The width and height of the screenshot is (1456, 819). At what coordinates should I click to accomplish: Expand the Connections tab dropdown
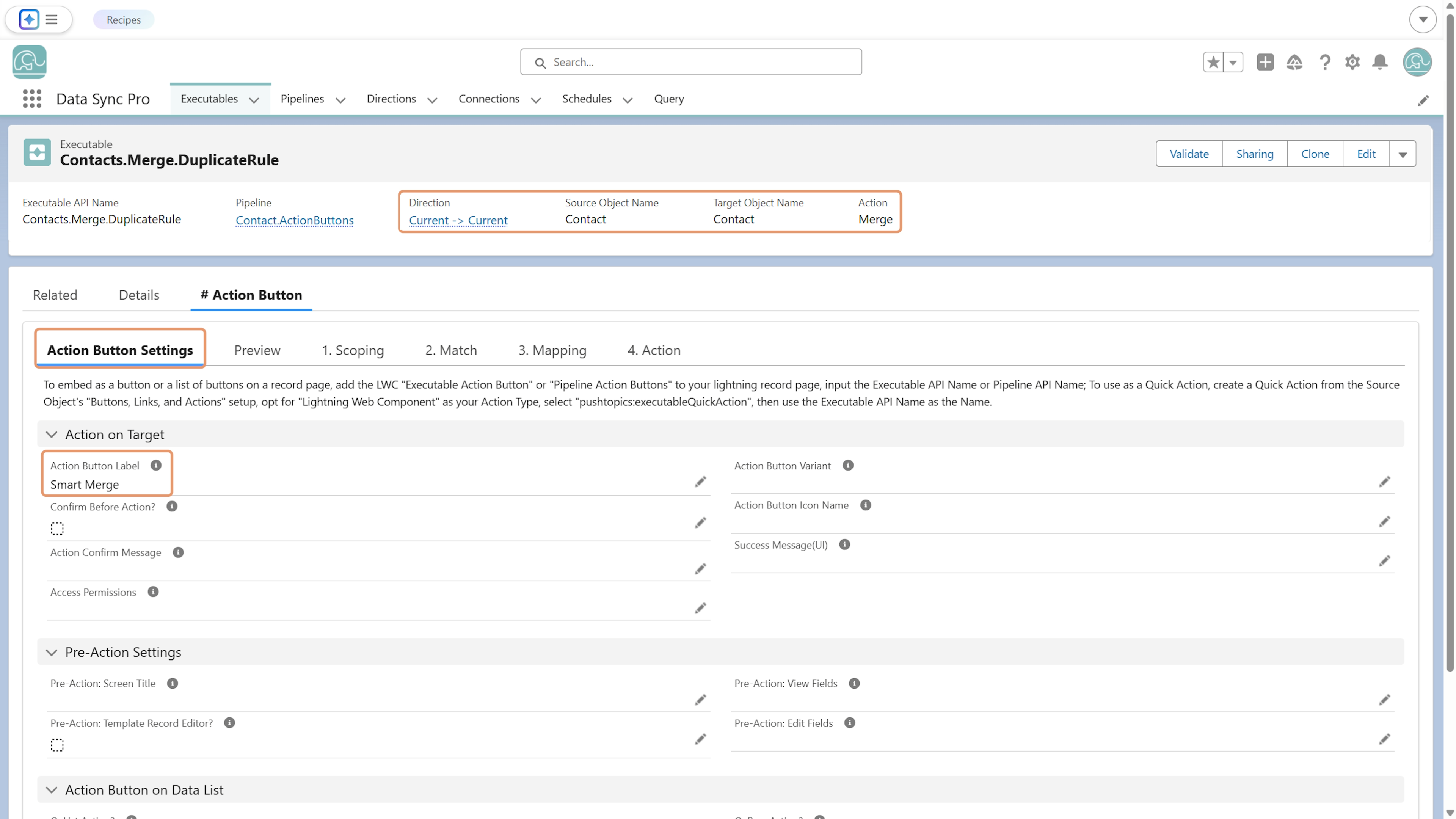coord(536,100)
